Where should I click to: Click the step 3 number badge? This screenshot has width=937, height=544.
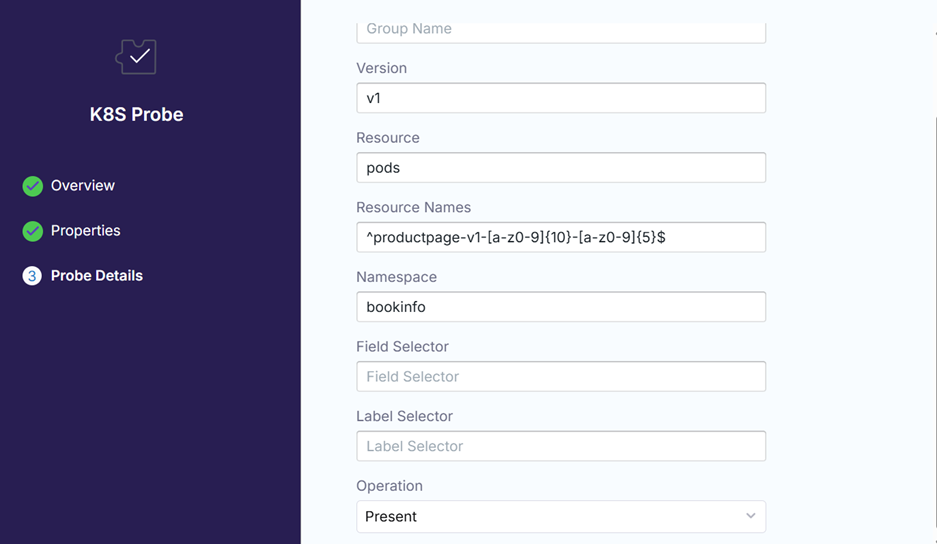point(32,276)
